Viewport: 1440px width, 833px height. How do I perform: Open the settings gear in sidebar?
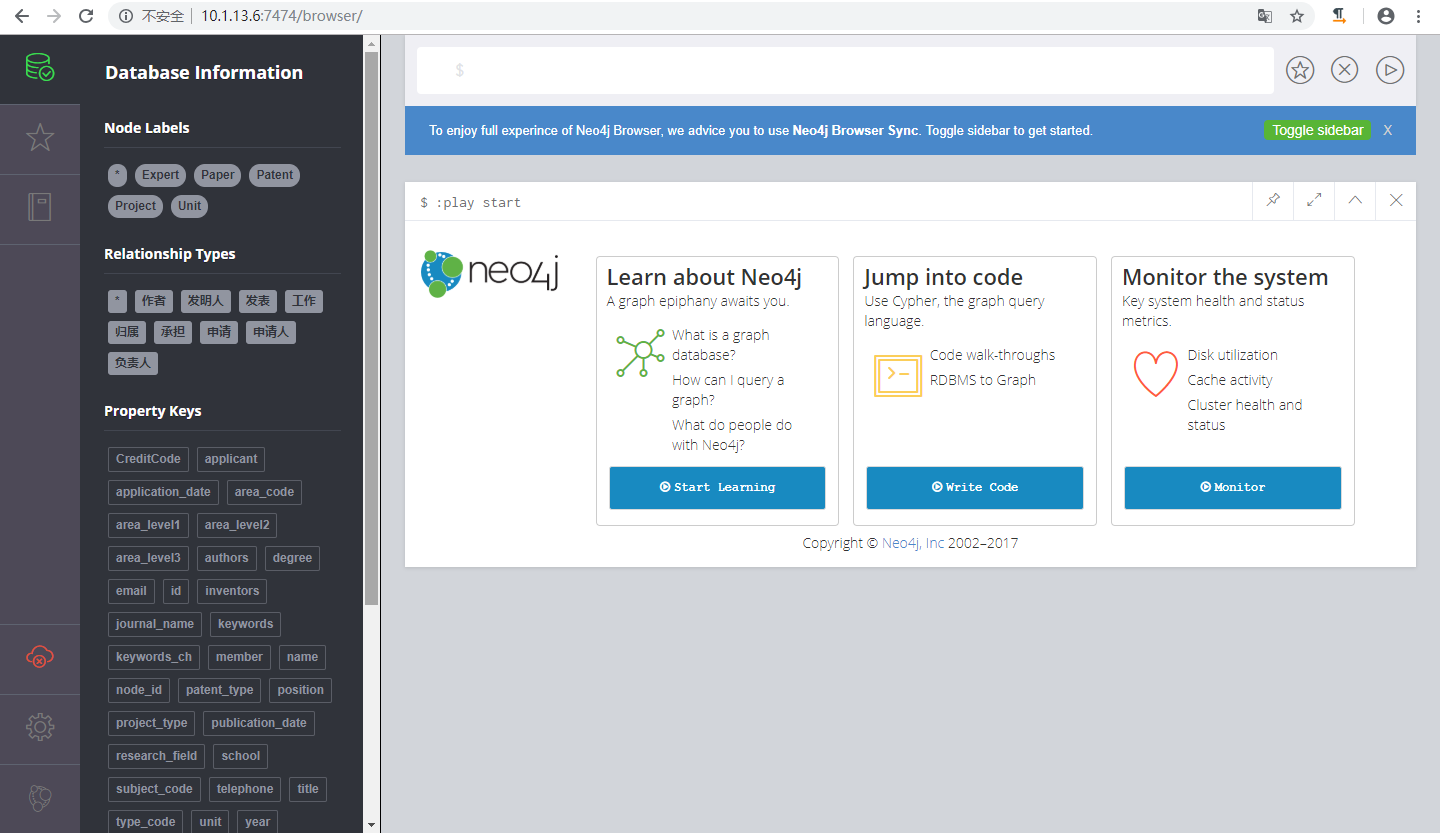click(40, 727)
